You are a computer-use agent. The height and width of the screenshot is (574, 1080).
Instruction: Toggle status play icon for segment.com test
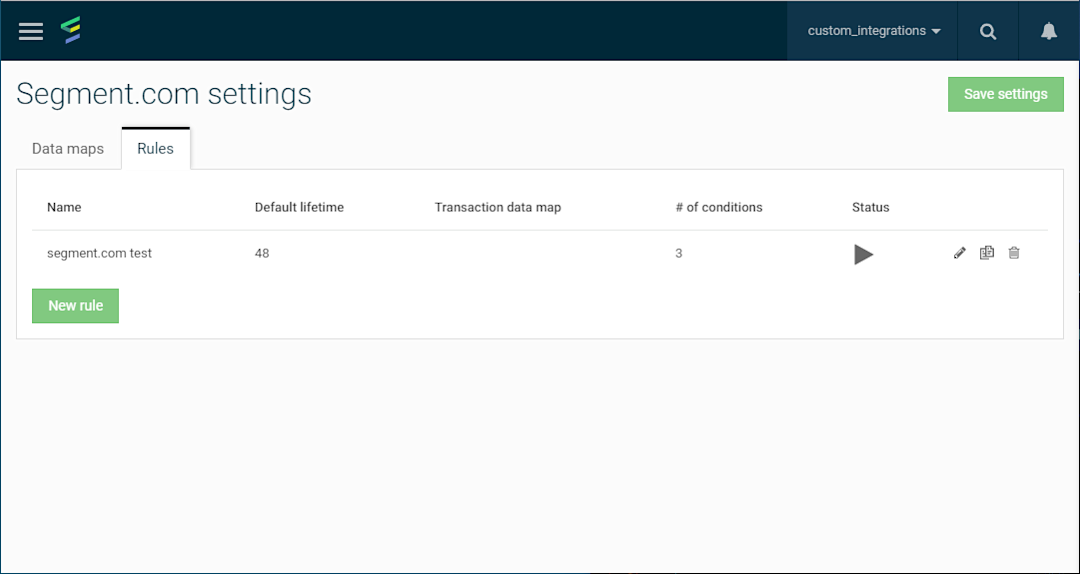(864, 254)
